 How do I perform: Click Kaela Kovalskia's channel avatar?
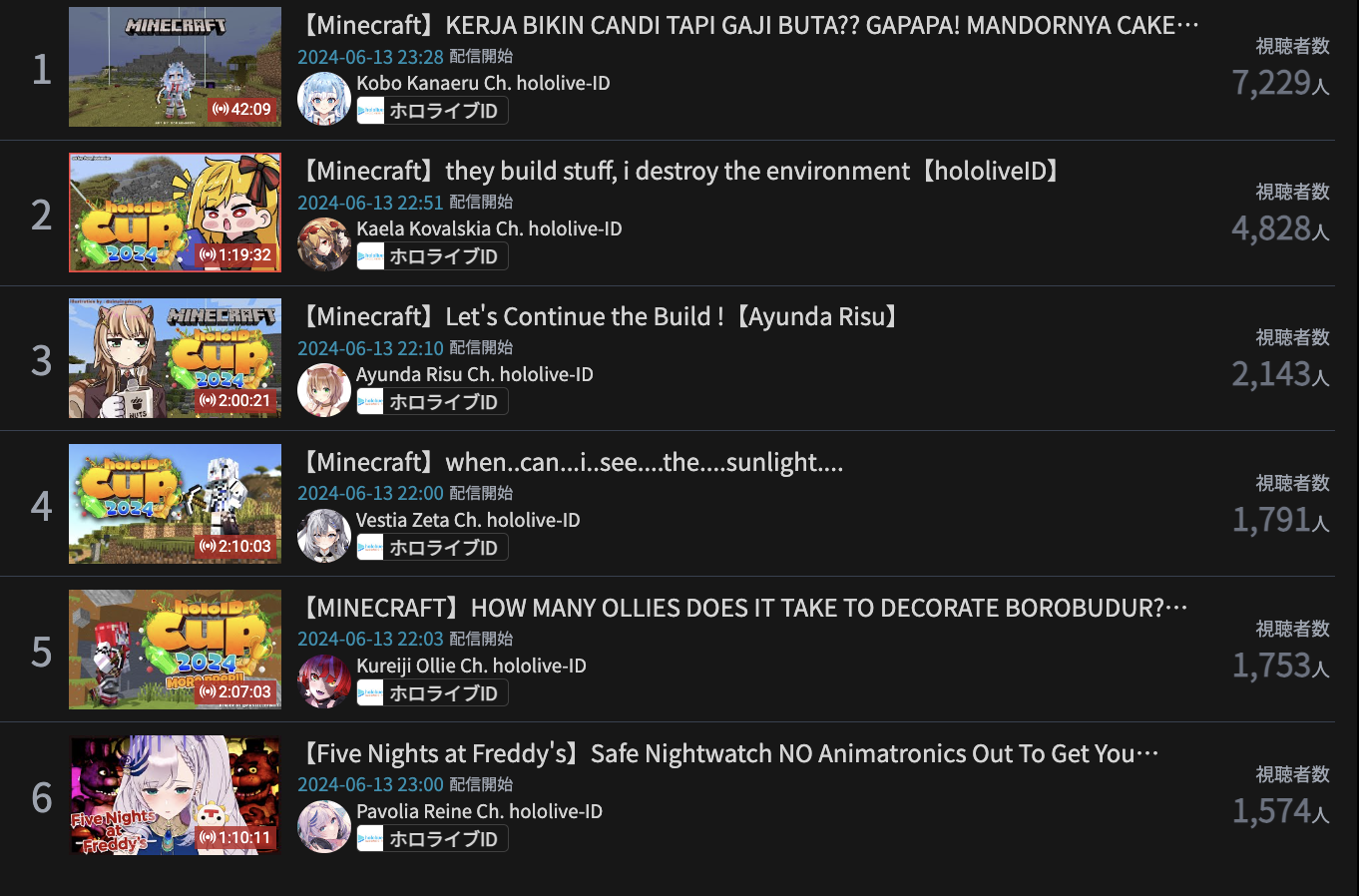click(x=324, y=244)
